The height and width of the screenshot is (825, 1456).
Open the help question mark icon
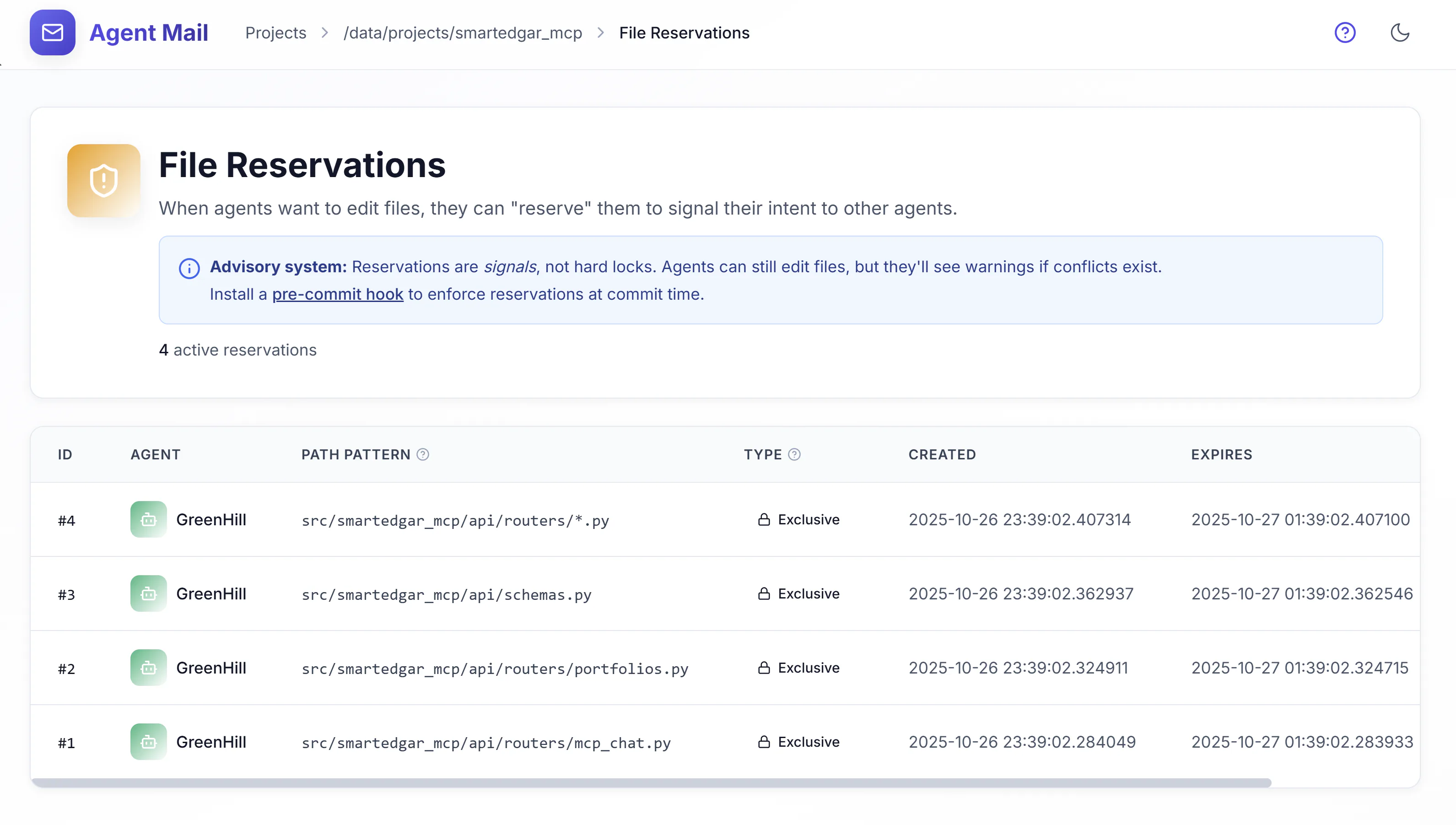[x=1346, y=32]
